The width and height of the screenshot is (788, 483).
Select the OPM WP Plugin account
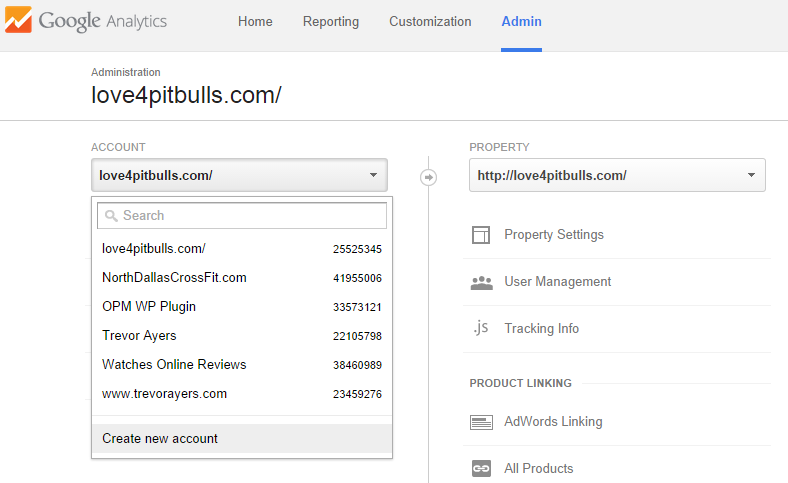(x=242, y=307)
